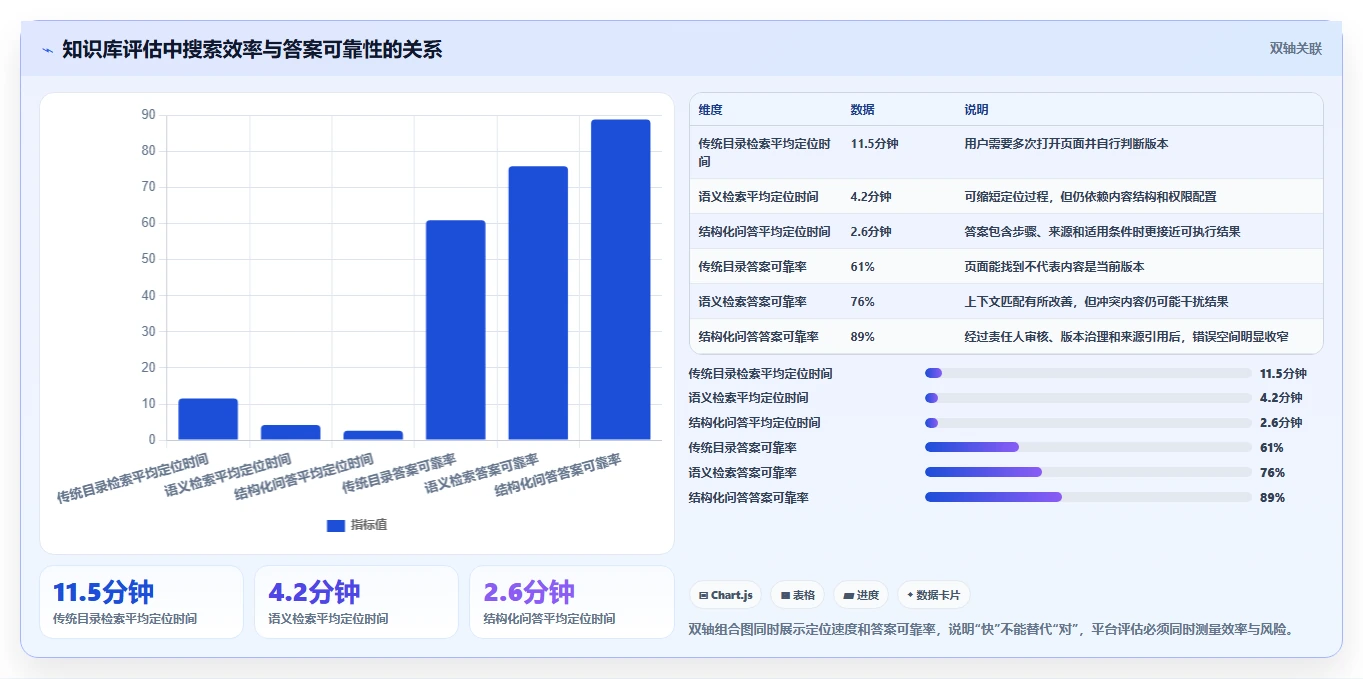This screenshot has height=679, width=1363.
Task: Click the 传统目录检索平均定位时间 bar in the chart
Action: coord(208,419)
